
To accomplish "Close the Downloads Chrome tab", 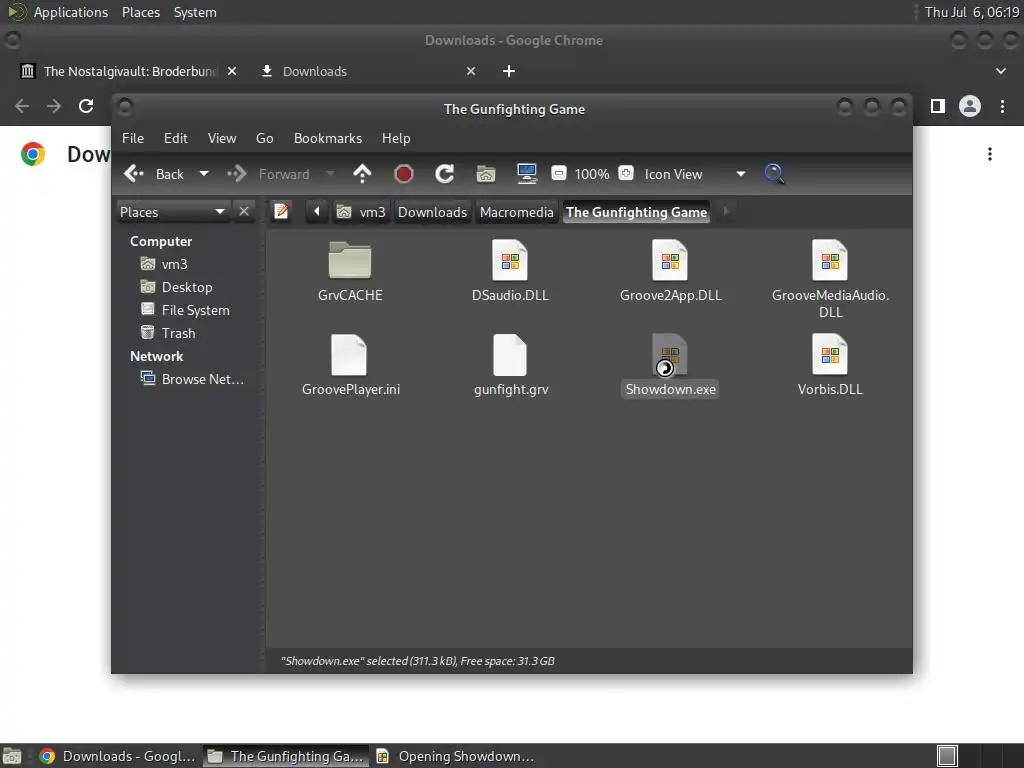I will (471, 71).
